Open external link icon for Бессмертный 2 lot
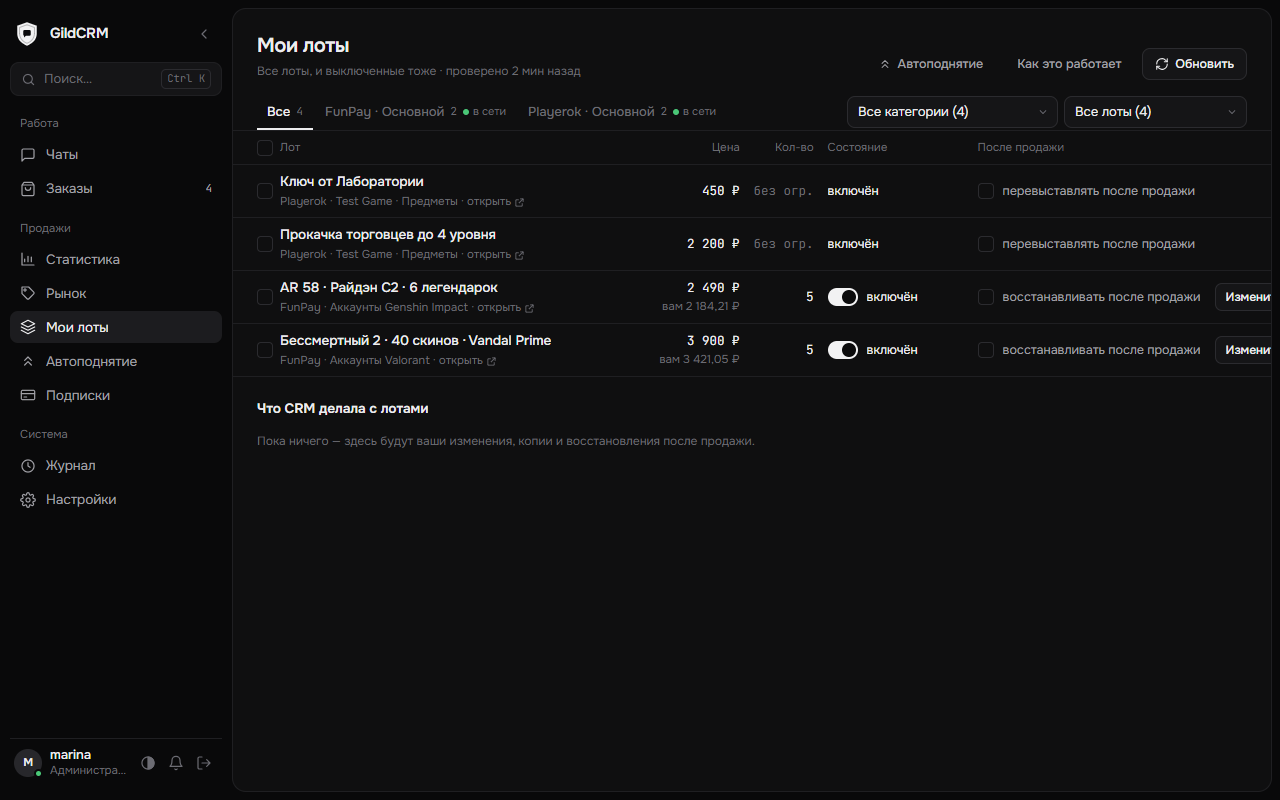This screenshot has height=800, width=1280. click(x=491, y=361)
